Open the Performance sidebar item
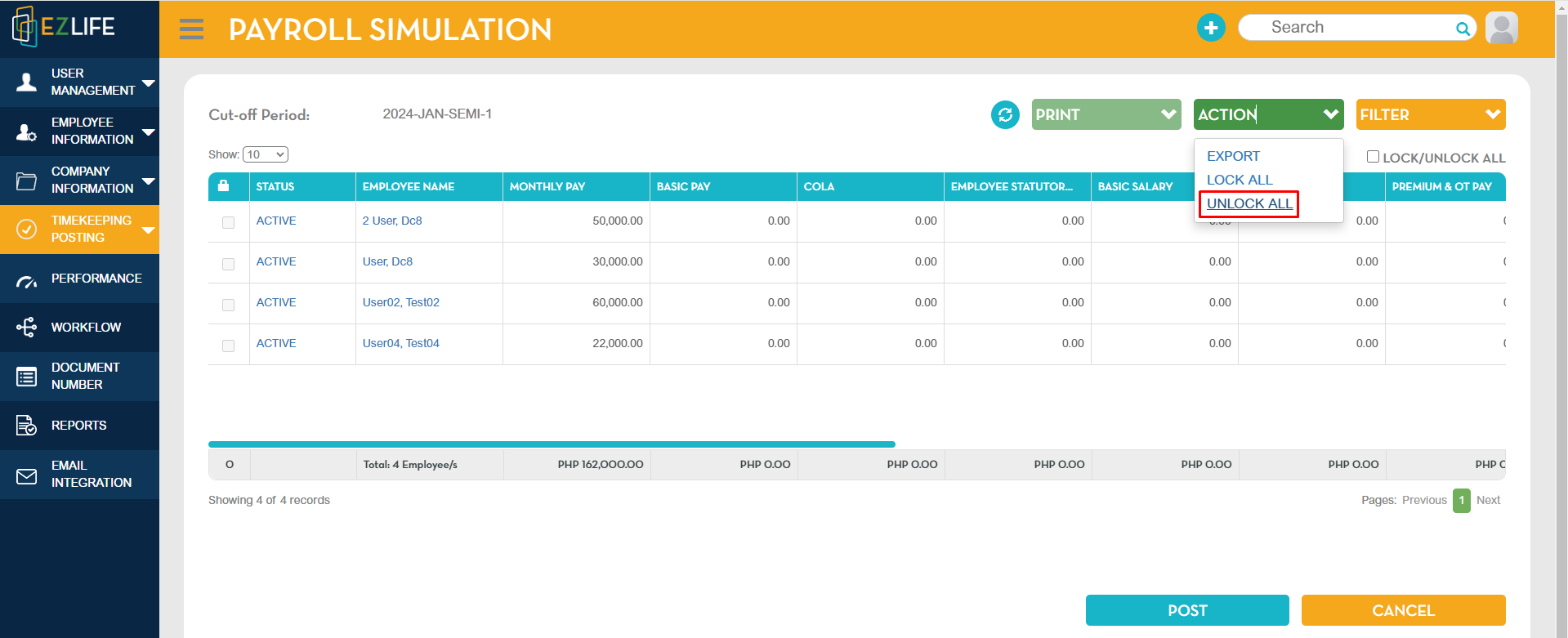Viewport: 1568px width, 638px height. pyautogui.click(x=79, y=279)
